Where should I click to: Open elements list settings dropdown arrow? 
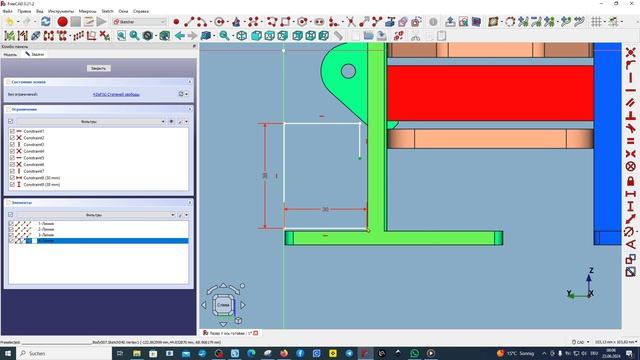pos(187,215)
